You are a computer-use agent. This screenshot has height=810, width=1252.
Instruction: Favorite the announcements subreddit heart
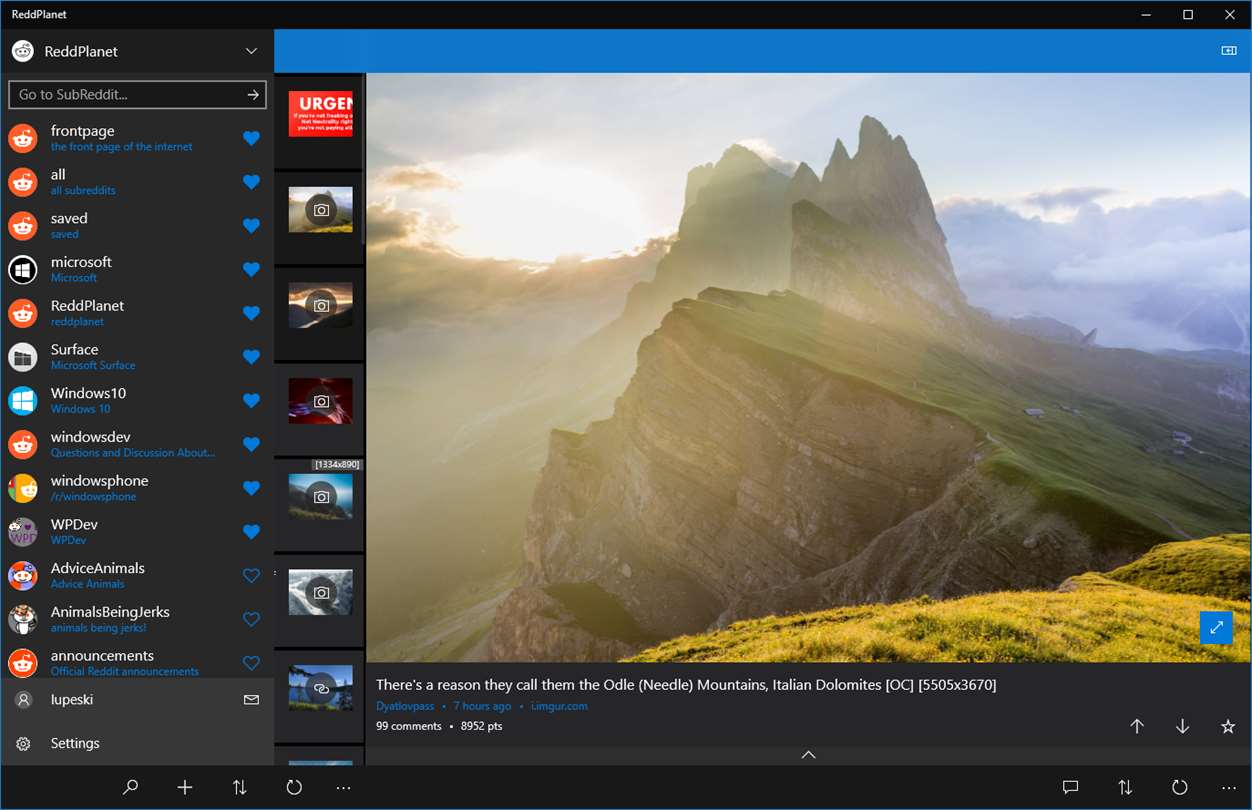251,663
